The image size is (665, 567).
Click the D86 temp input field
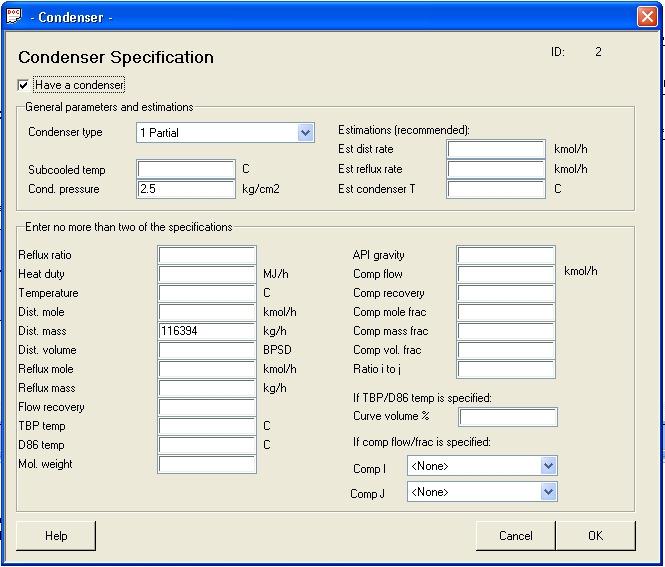tap(207, 445)
